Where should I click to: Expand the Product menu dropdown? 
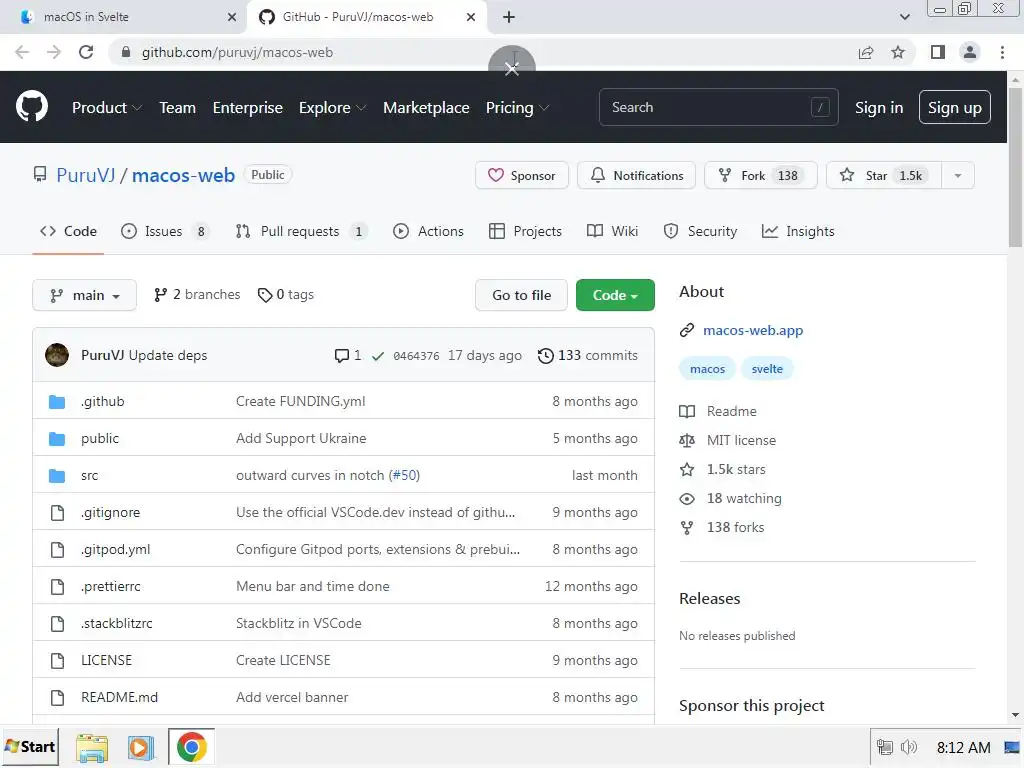point(106,108)
